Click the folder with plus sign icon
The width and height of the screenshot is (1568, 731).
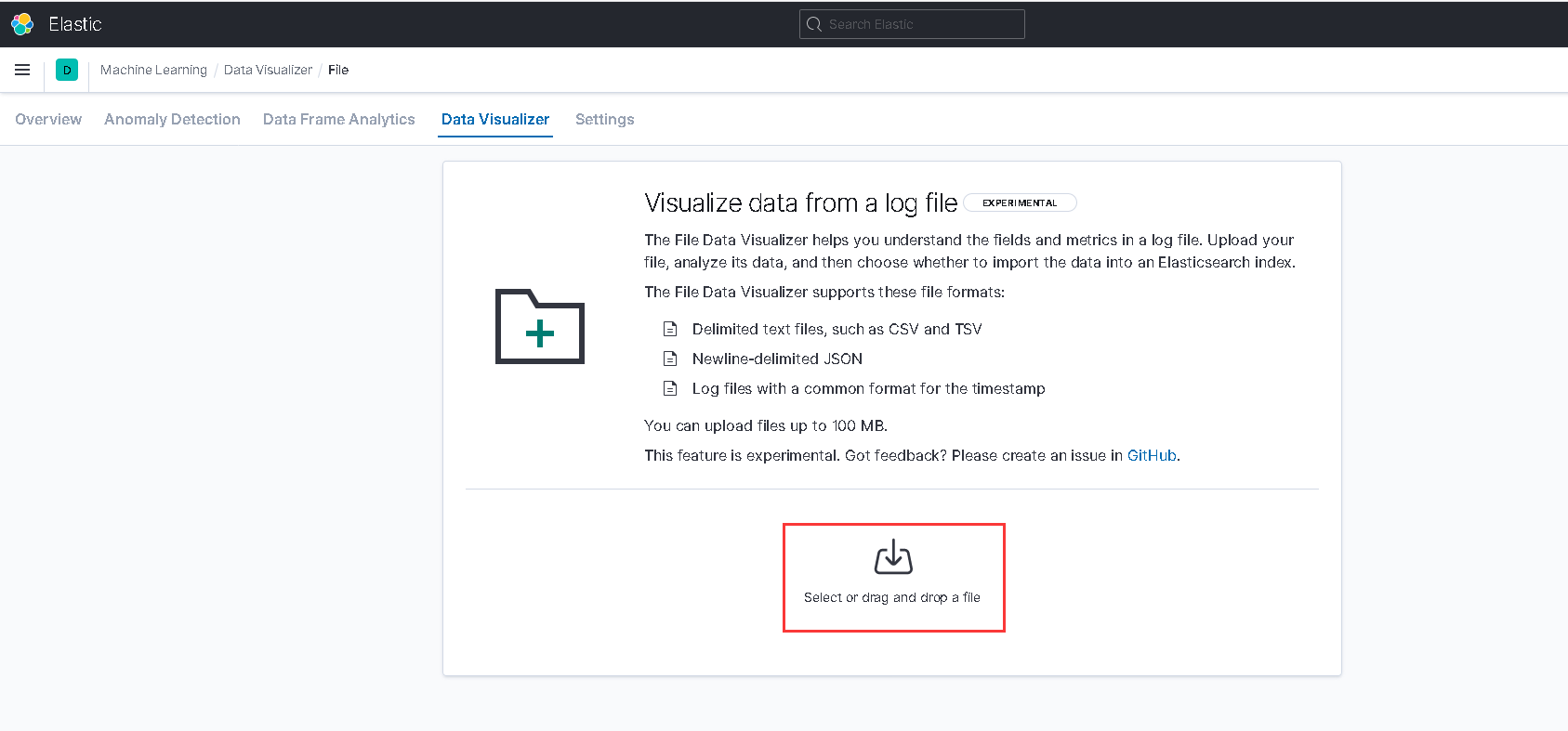[539, 327]
